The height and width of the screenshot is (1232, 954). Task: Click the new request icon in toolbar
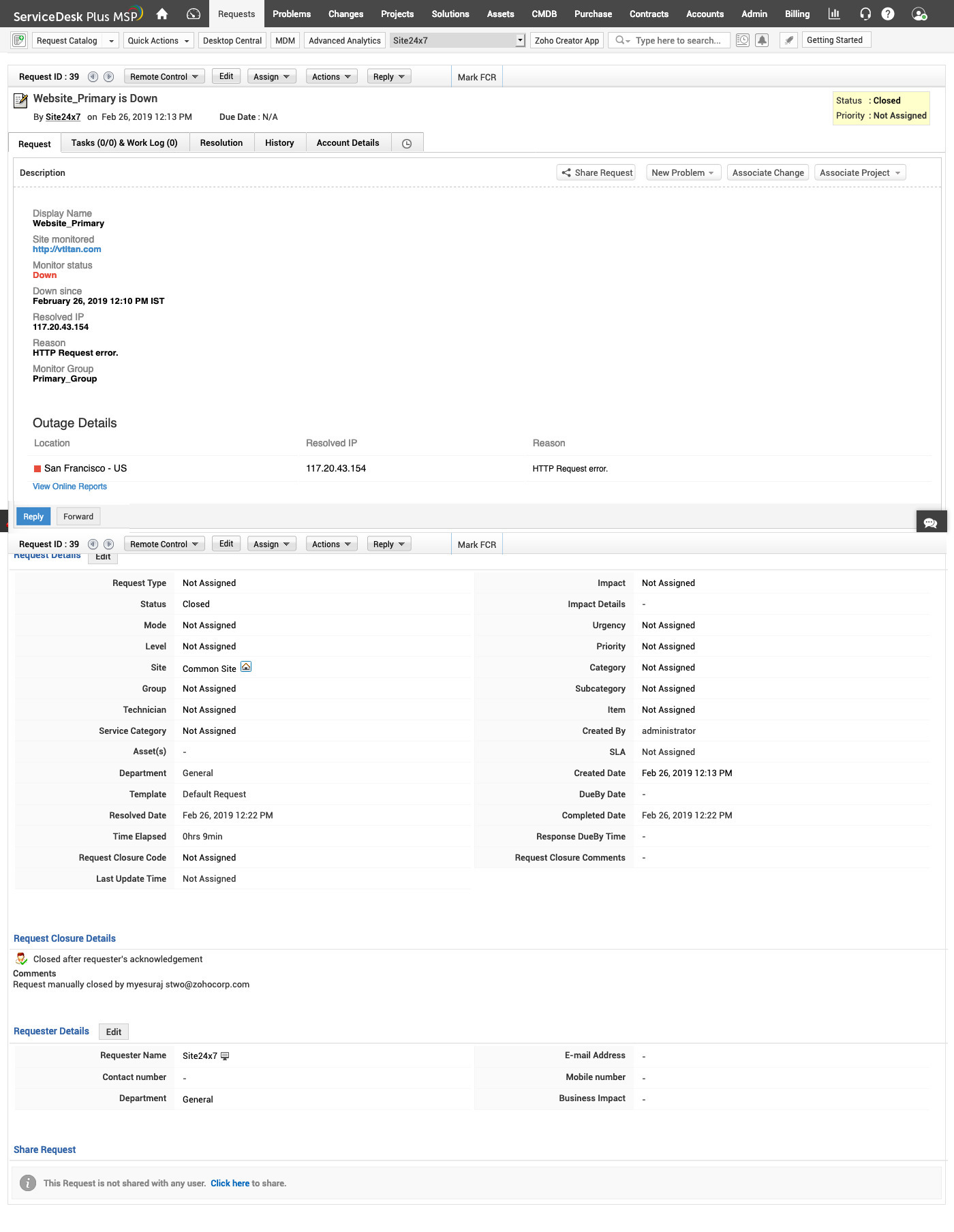pos(19,40)
